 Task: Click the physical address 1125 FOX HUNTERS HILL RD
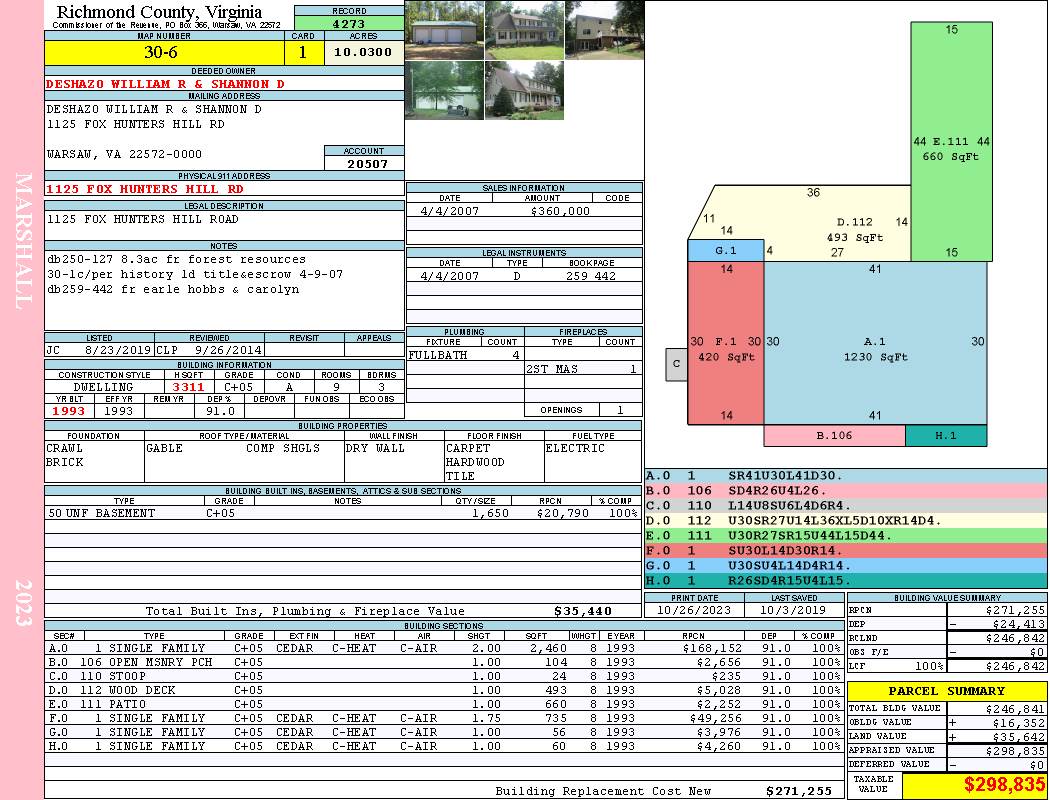point(145,189)
